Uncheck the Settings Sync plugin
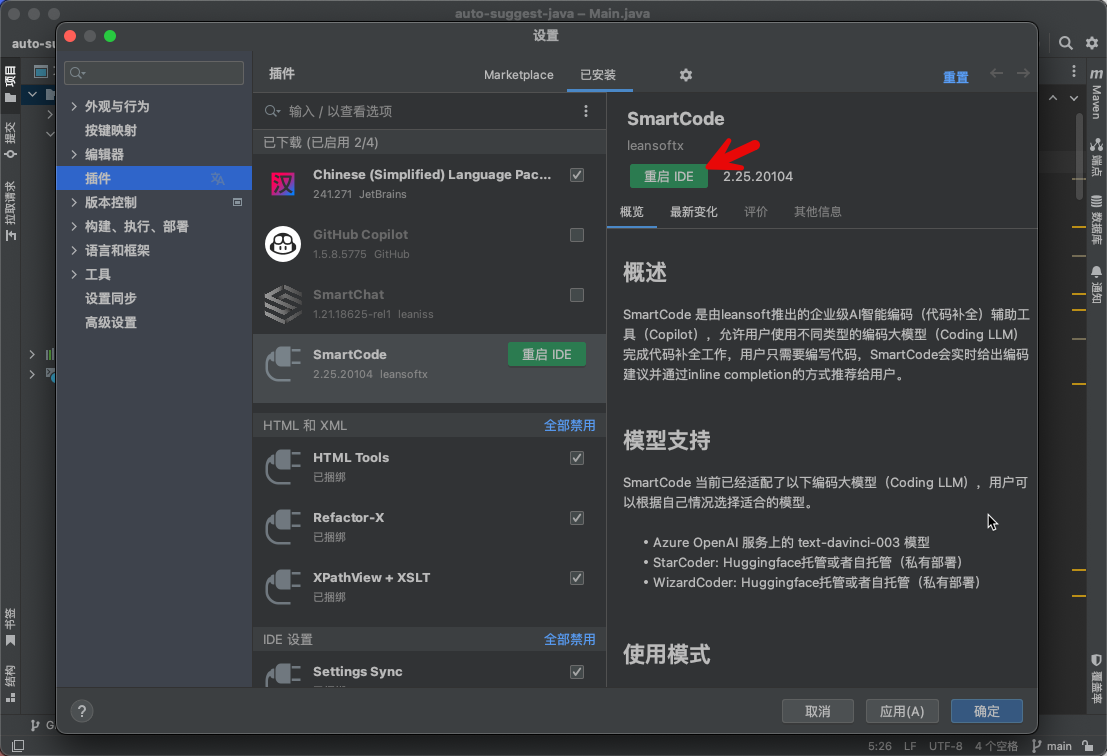 click(x=577, y=672)
